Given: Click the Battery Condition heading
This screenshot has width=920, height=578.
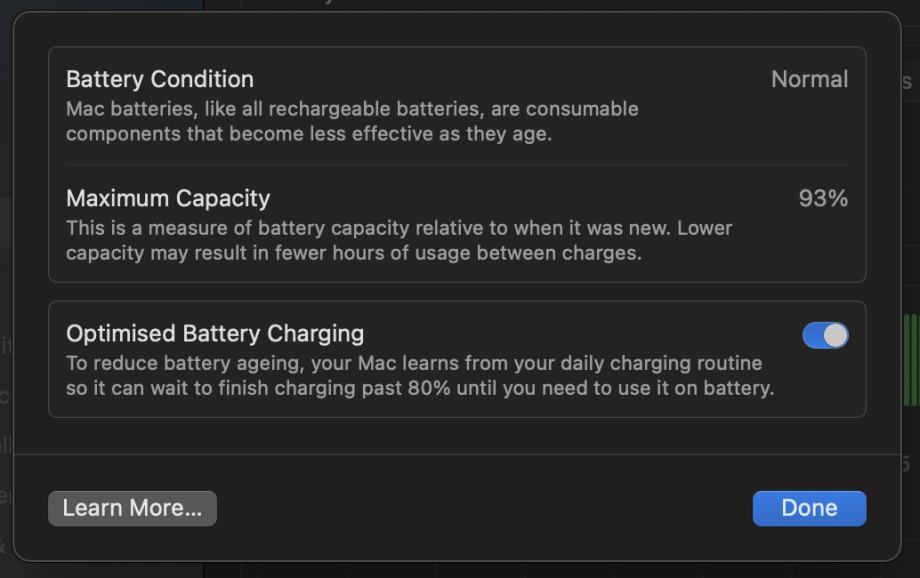Looking at the screenshot, I should coord(160,79).
